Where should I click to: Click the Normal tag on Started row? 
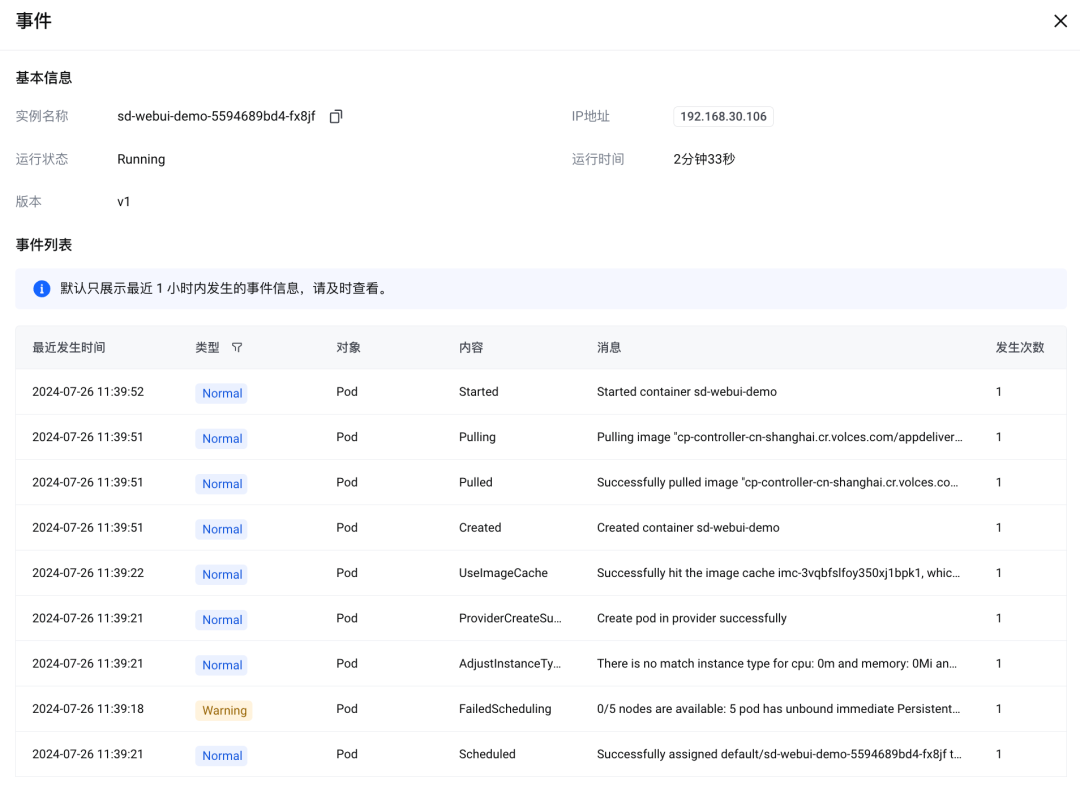click(222, 393)
